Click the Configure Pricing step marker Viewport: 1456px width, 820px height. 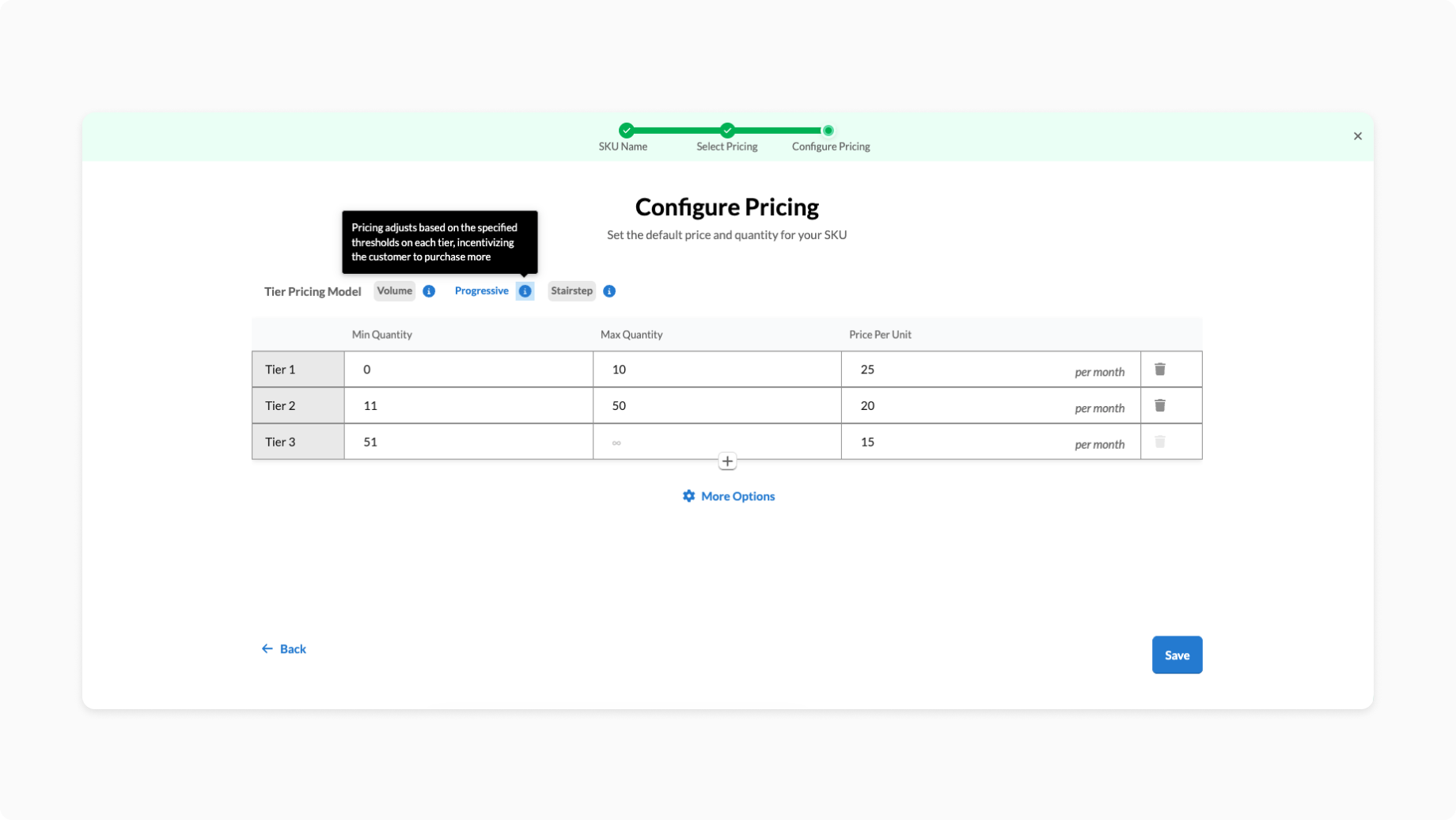pyautogui.click(x=828, y=131)
